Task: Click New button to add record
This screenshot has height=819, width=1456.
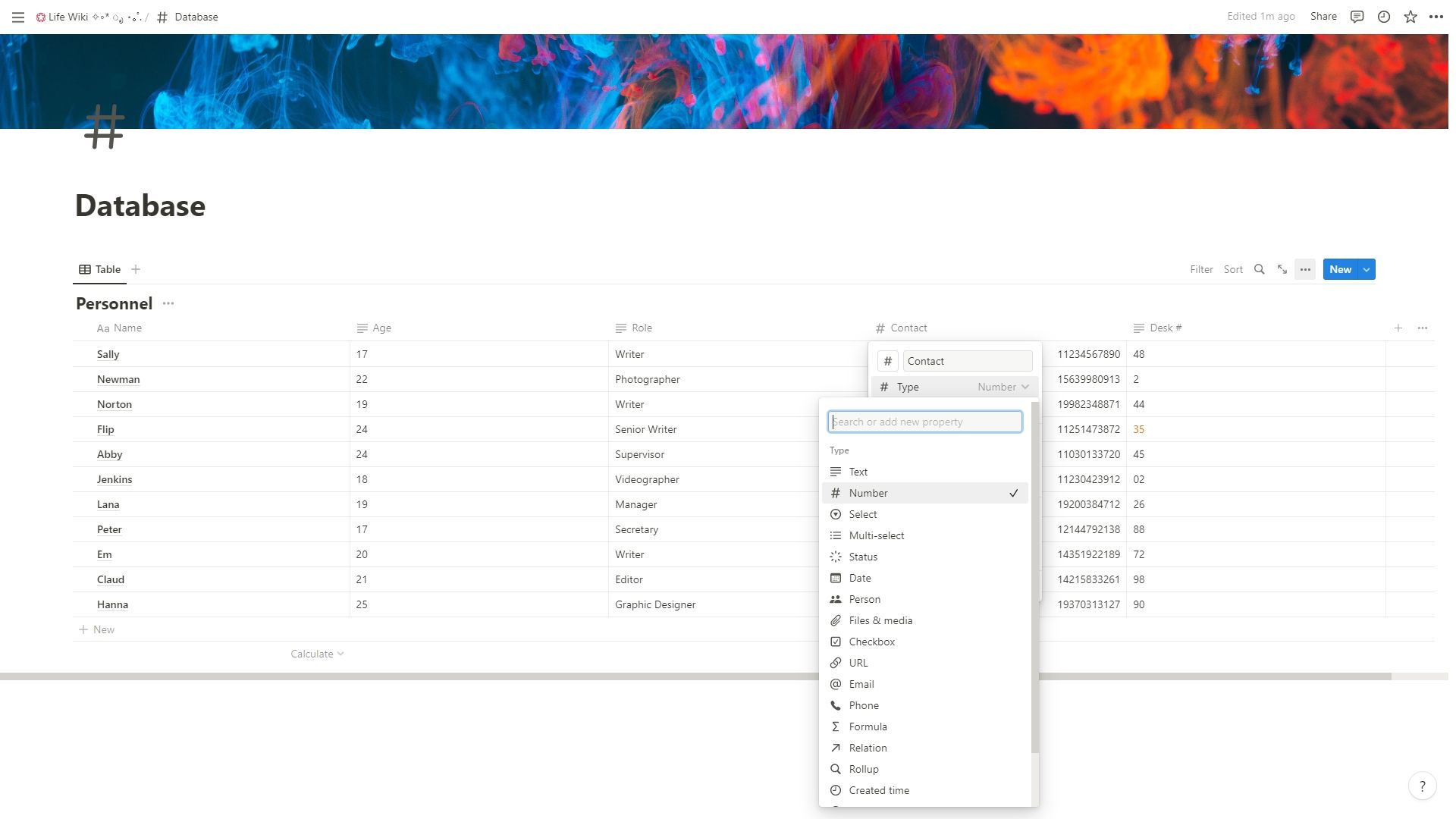Action: pos(1341,269)
